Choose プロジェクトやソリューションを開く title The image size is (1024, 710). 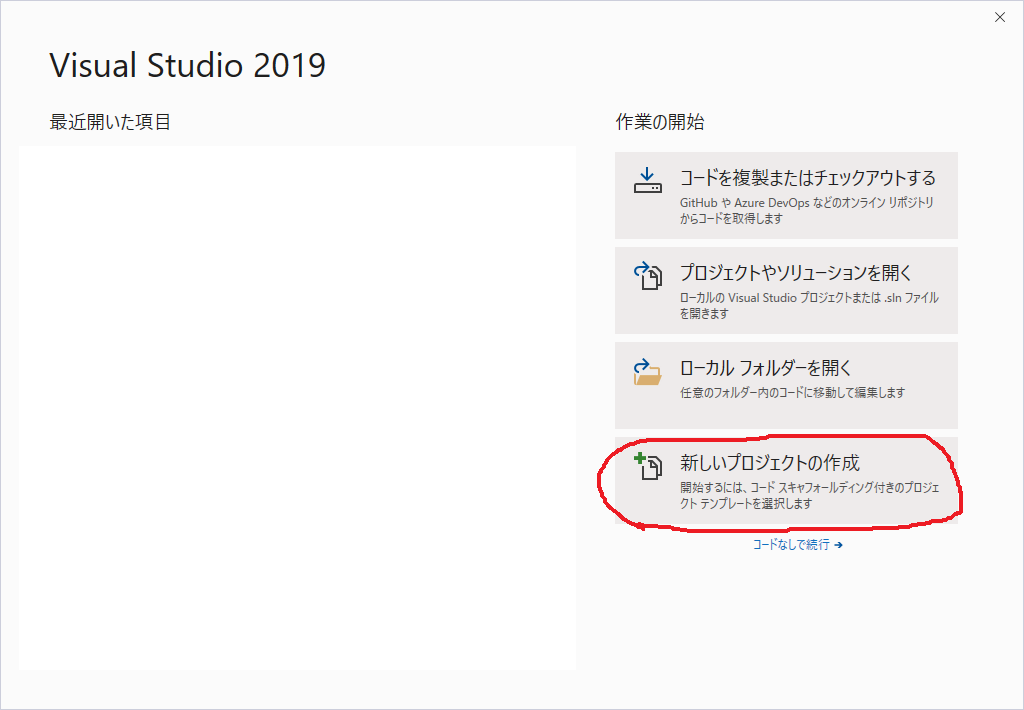(795, 273)
